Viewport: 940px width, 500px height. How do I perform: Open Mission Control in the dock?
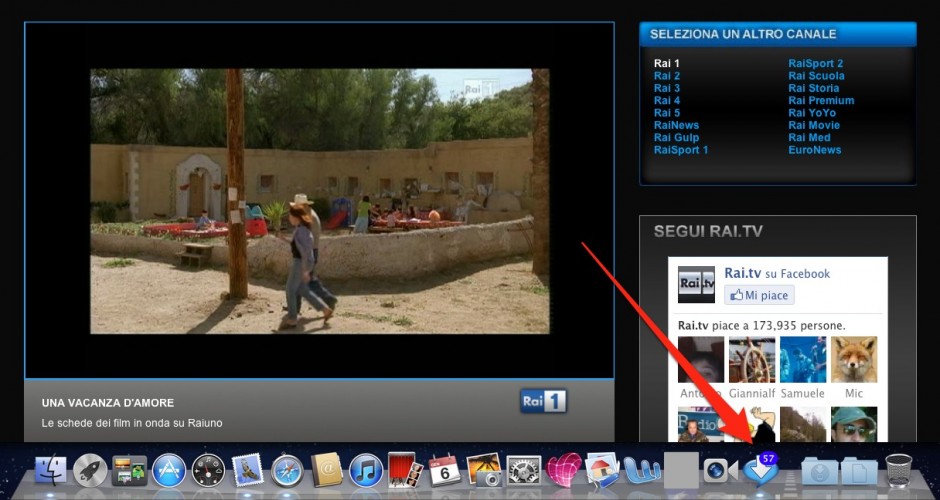click(x=129, y=471)
